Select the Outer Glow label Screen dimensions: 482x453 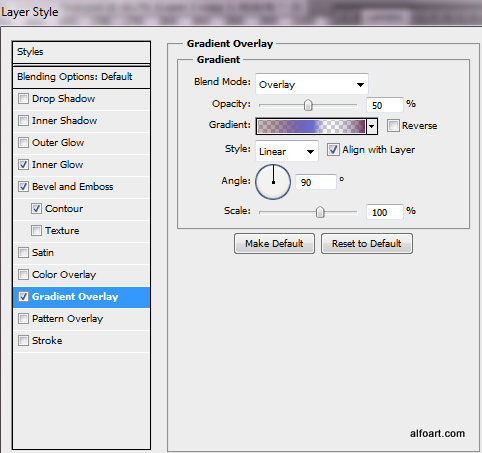coord(58,143)
